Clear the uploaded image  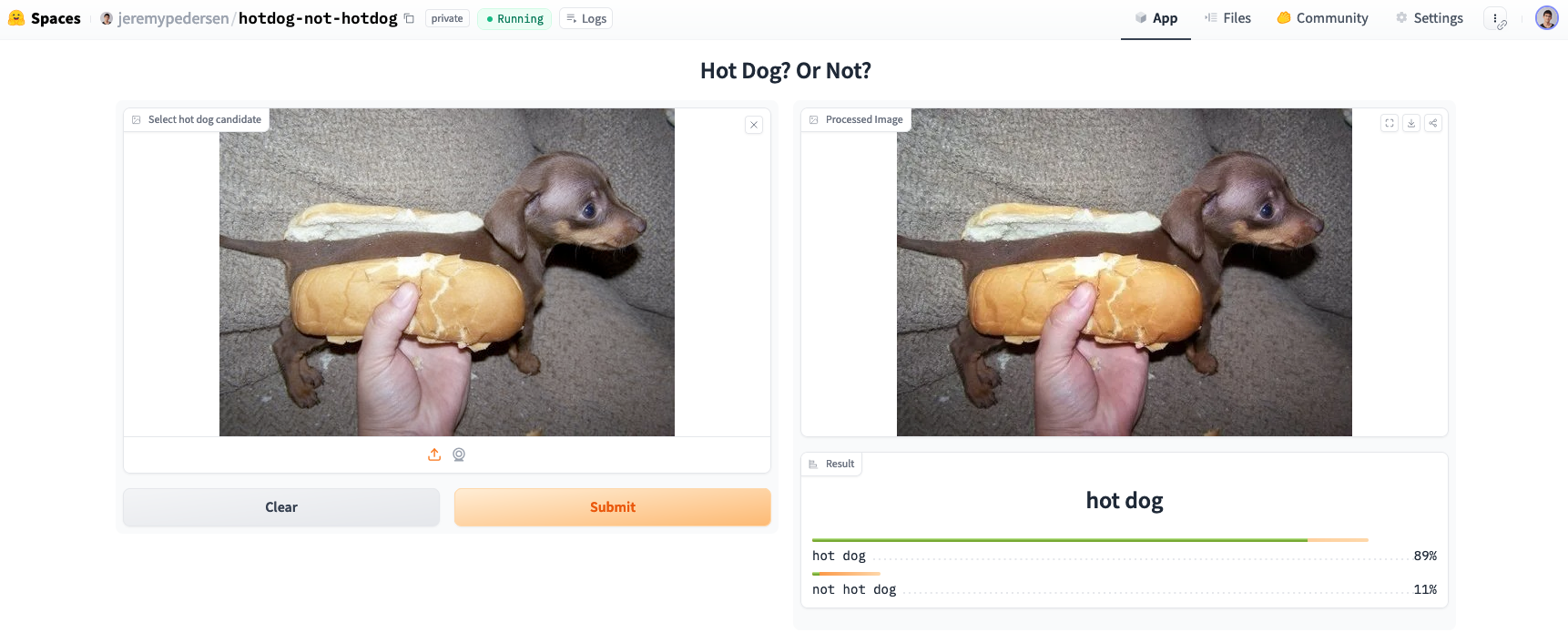280,506
